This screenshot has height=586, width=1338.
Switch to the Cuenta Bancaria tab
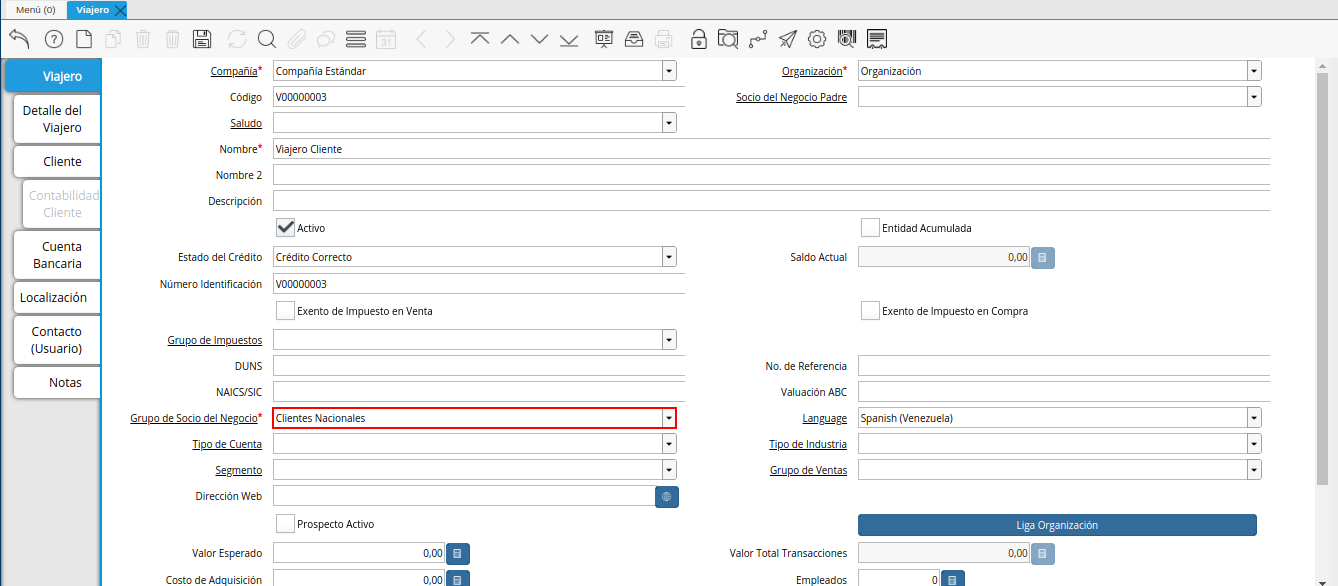57,255
